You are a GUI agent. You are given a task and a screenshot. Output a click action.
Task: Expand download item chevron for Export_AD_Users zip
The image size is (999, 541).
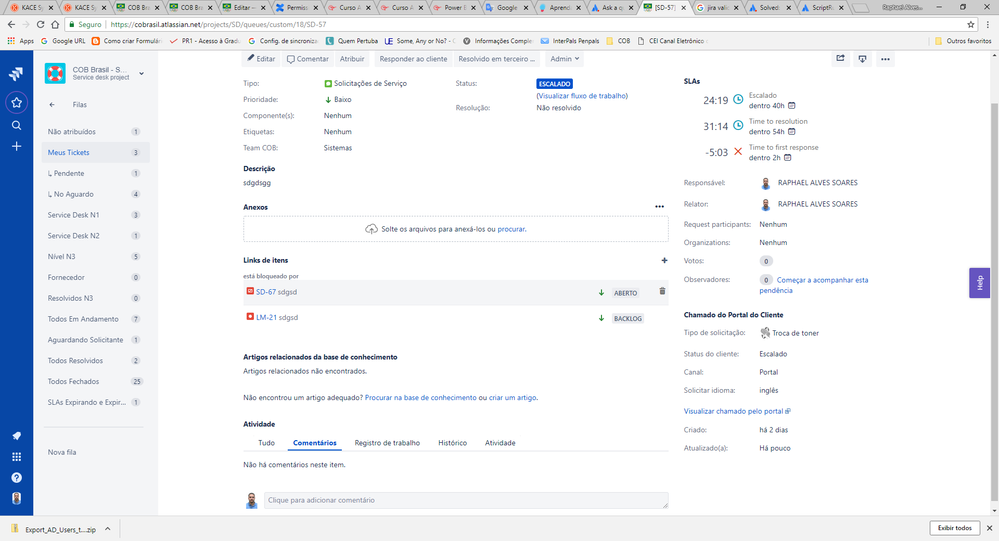(x=108, y=529)
